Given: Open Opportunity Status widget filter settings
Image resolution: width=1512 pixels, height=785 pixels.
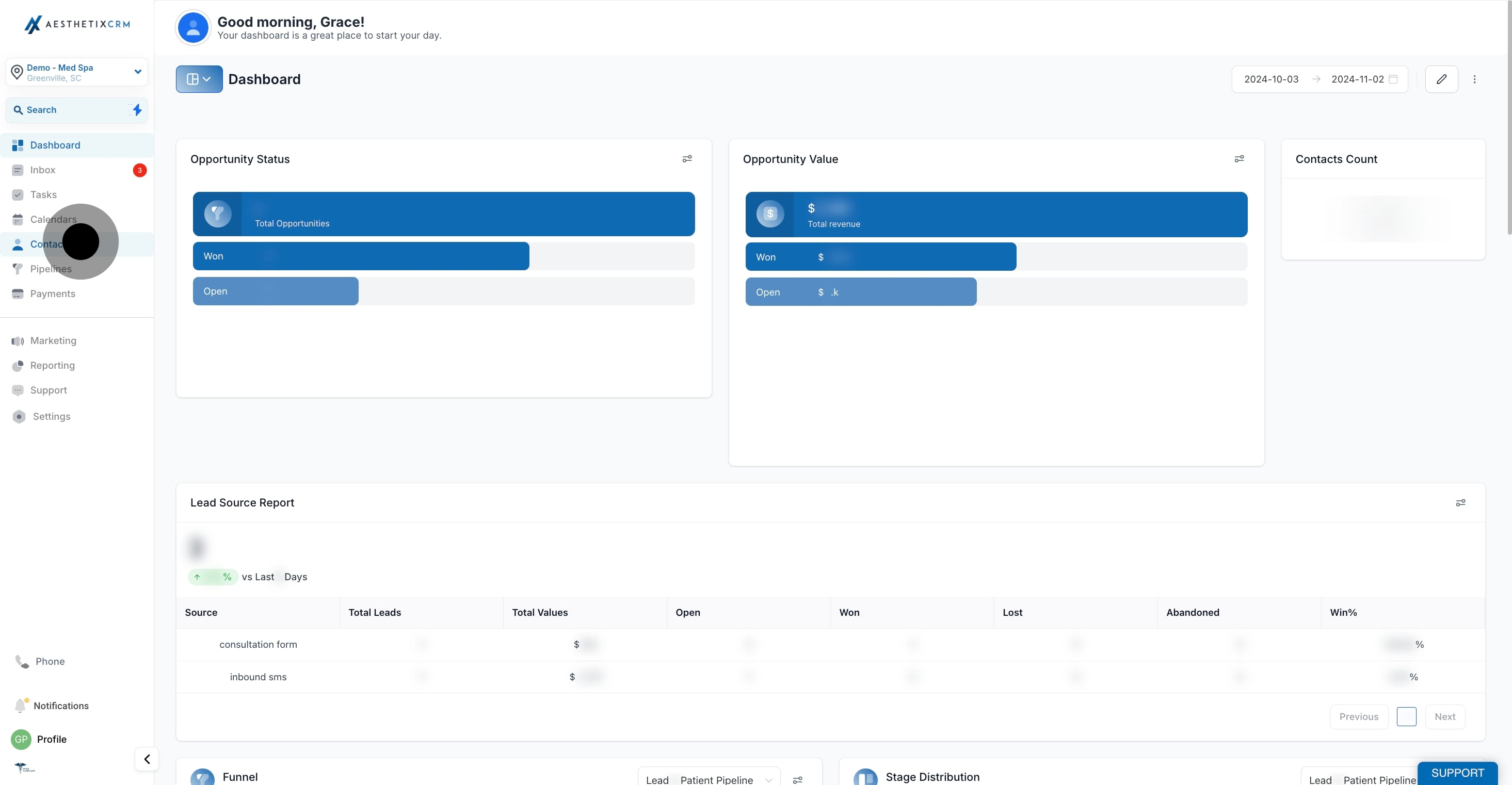Looking at the screenshot, I should tap(687, 159).
